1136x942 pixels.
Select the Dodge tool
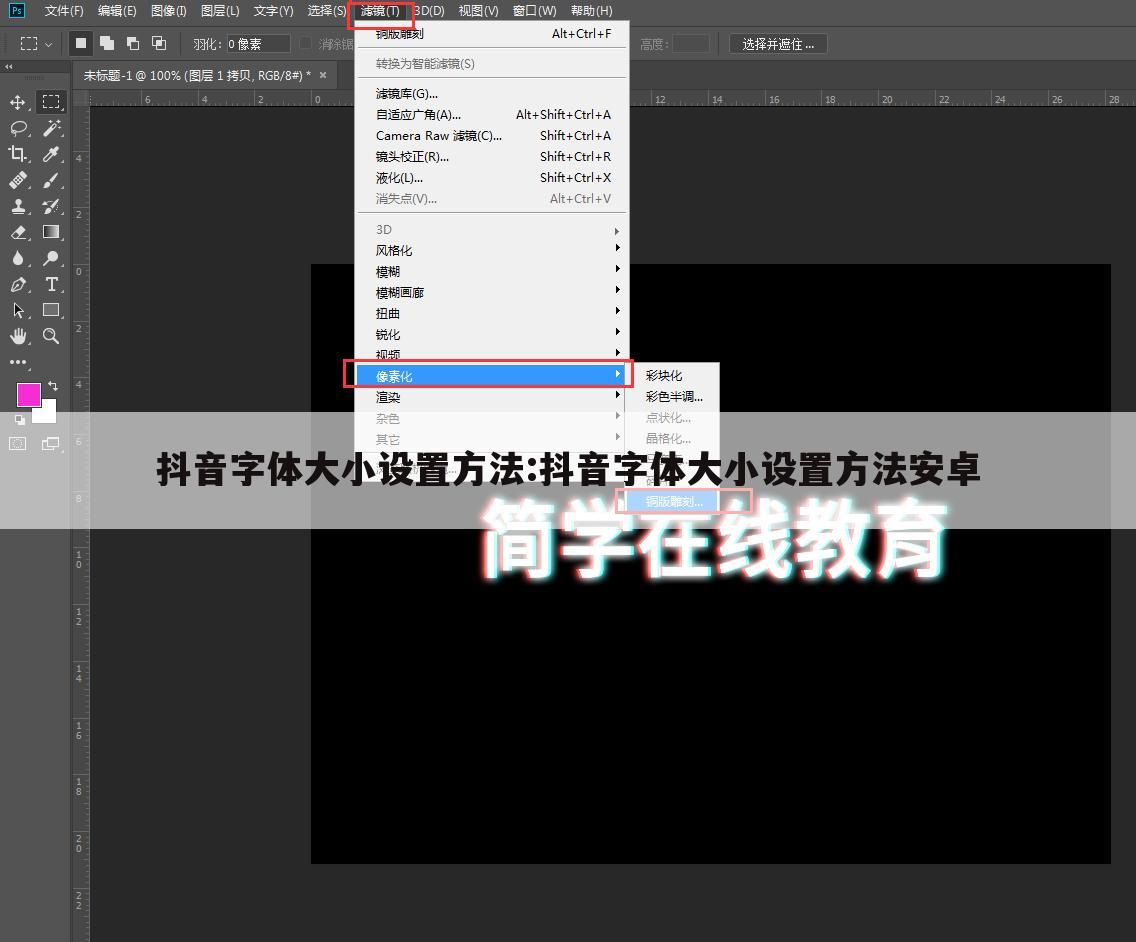point(51,258)
